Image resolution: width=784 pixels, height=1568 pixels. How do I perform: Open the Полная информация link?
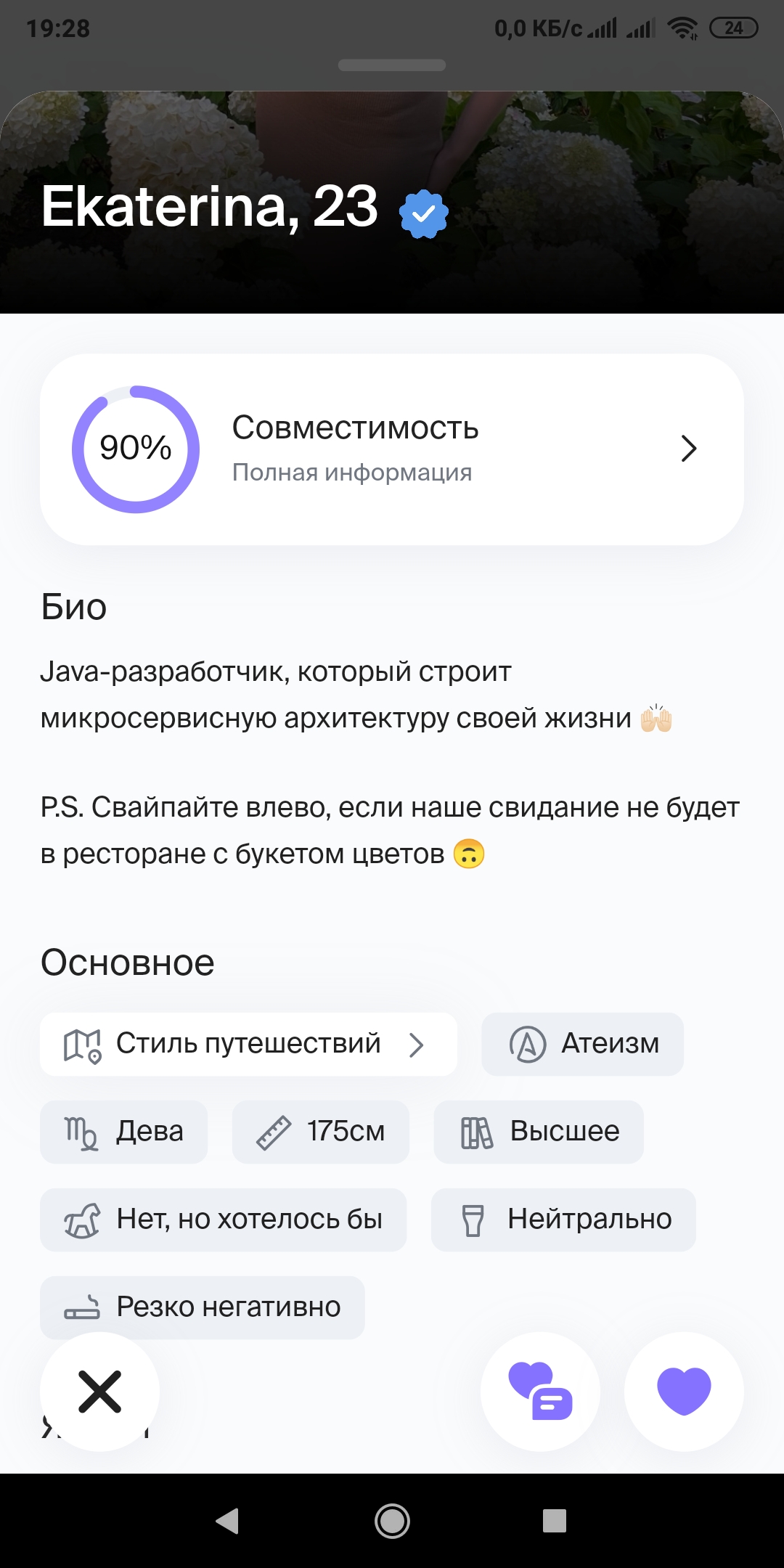352,473
